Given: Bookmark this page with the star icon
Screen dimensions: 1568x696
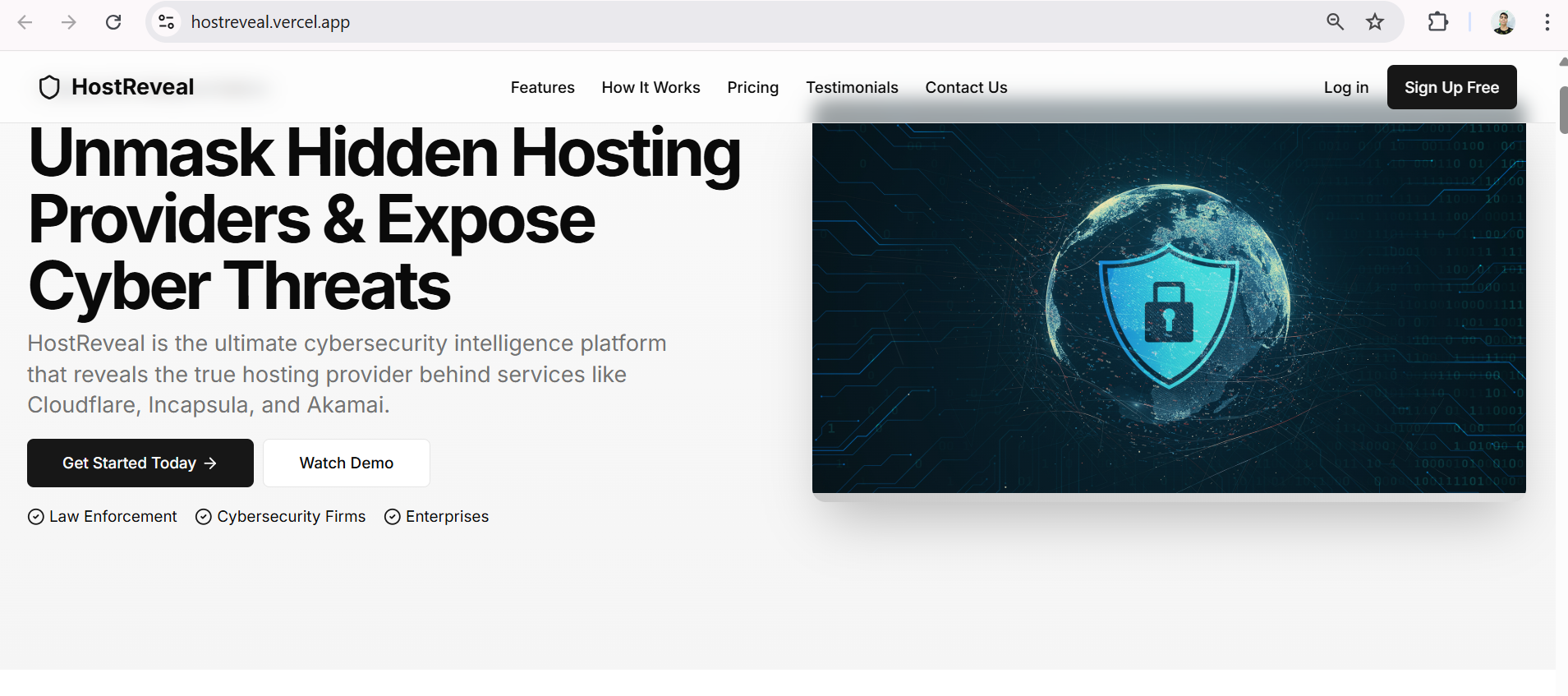Looking at the screenshot, I should (x=1375, y=22).
